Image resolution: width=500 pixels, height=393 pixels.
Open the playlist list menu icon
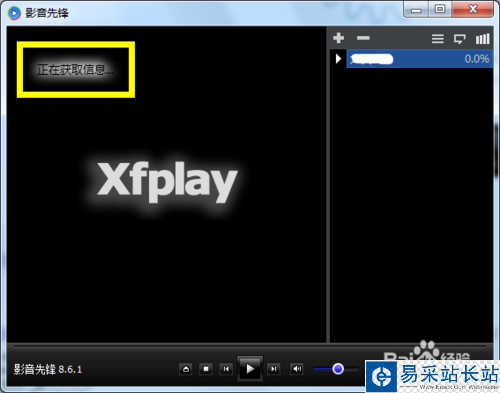[x=438, y=39]
